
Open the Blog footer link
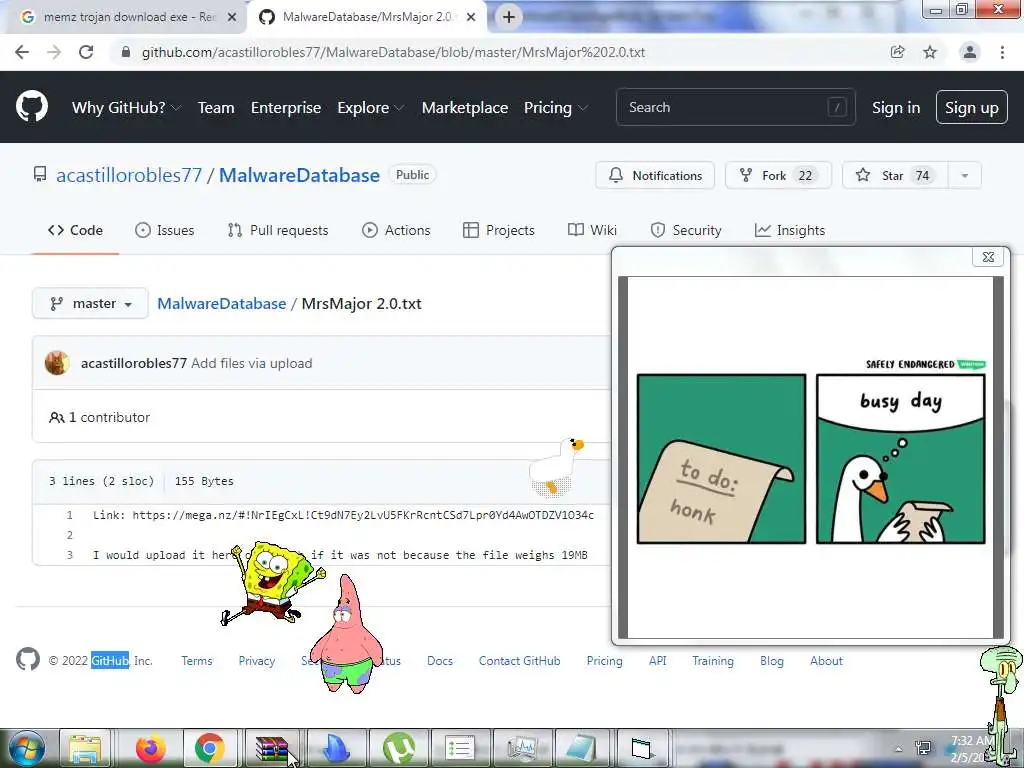tap(771, 661)
